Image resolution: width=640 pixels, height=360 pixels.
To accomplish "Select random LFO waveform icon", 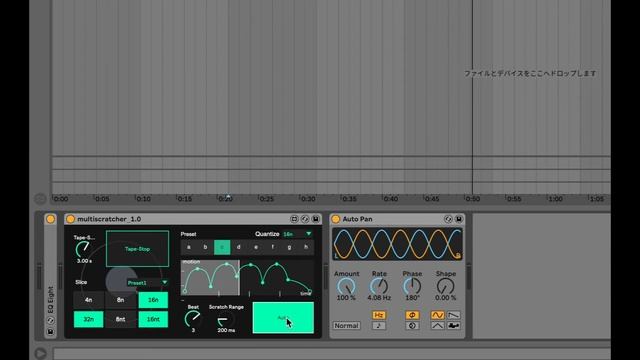I will [x=454, y=326].
